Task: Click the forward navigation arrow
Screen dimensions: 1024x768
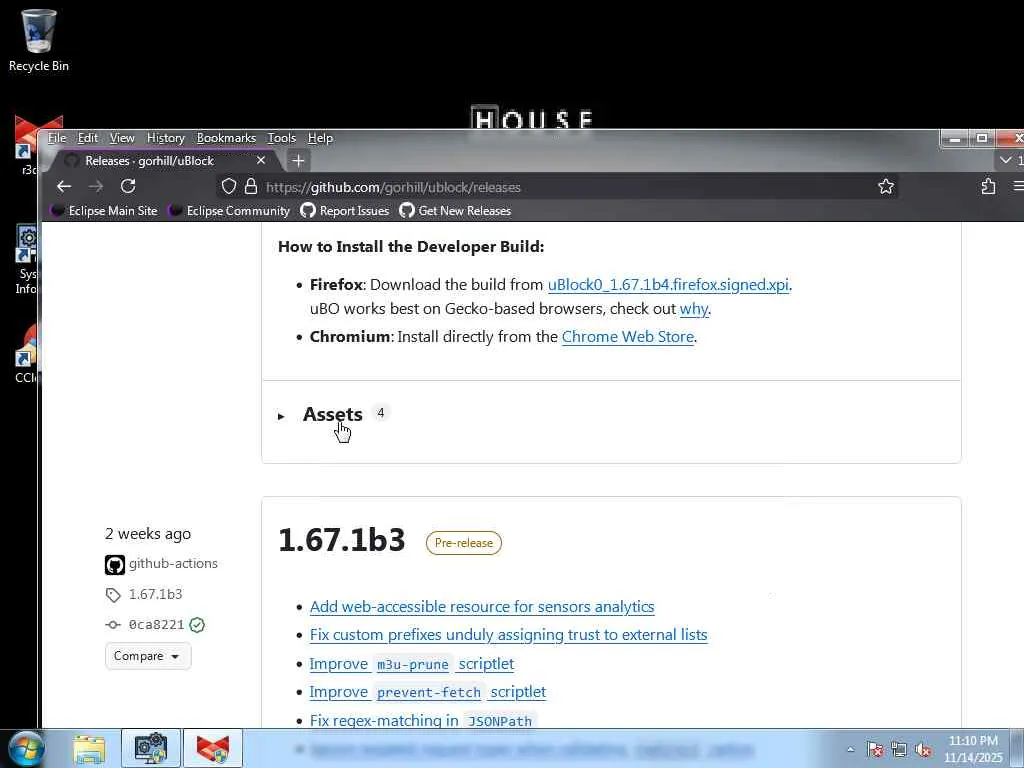Action: click(x=96, y=187)
